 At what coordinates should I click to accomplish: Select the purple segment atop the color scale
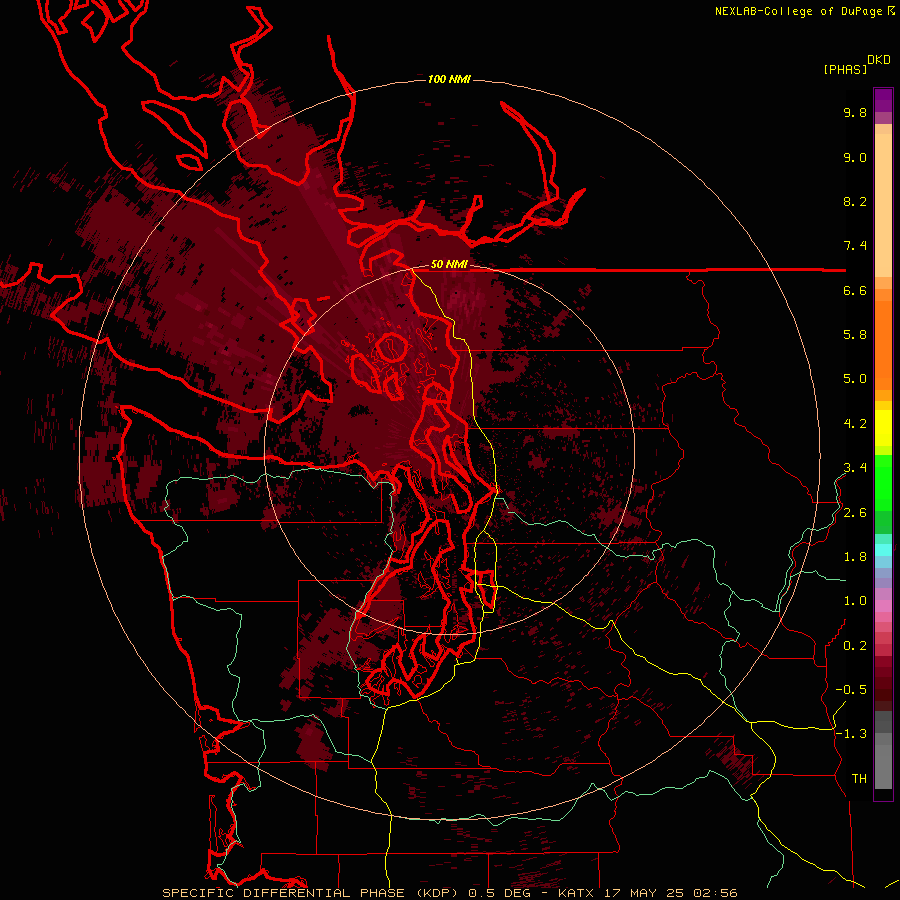coord(883,100)
